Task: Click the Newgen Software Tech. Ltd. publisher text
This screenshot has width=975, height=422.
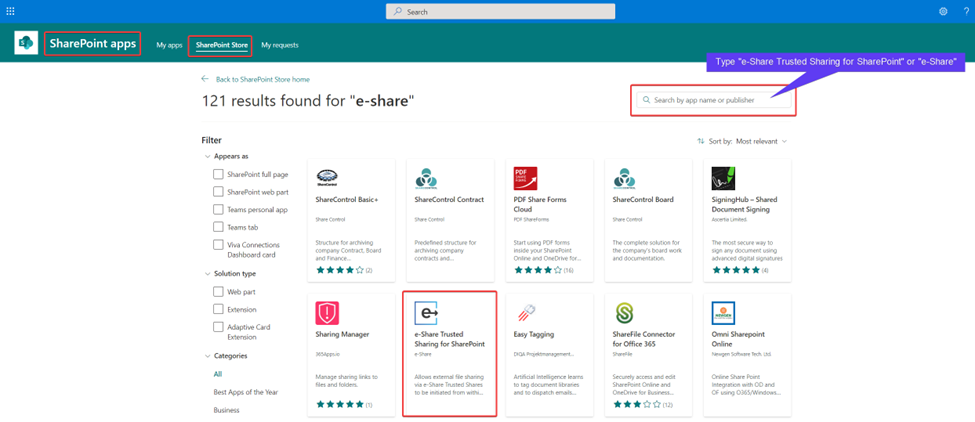Action: pyautogui.click(x=741, y=354)
